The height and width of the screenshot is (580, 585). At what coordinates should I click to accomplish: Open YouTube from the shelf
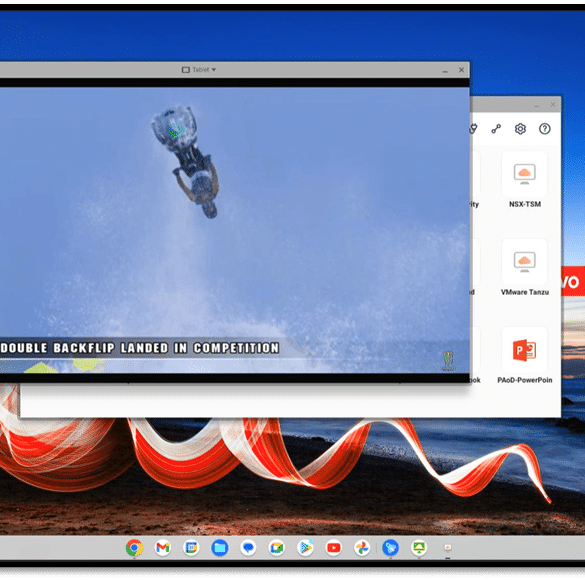click(x=334, y=548)
